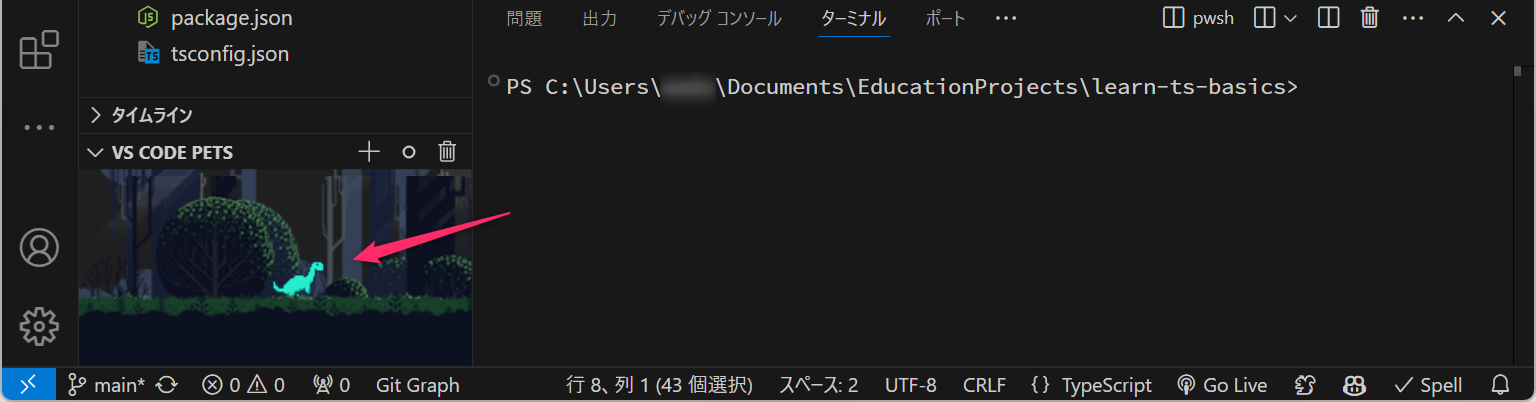Click the Copilot icon in the status bar
Image resolution: width=1536 pixels, height=402 pixels.
(1355, 385)
